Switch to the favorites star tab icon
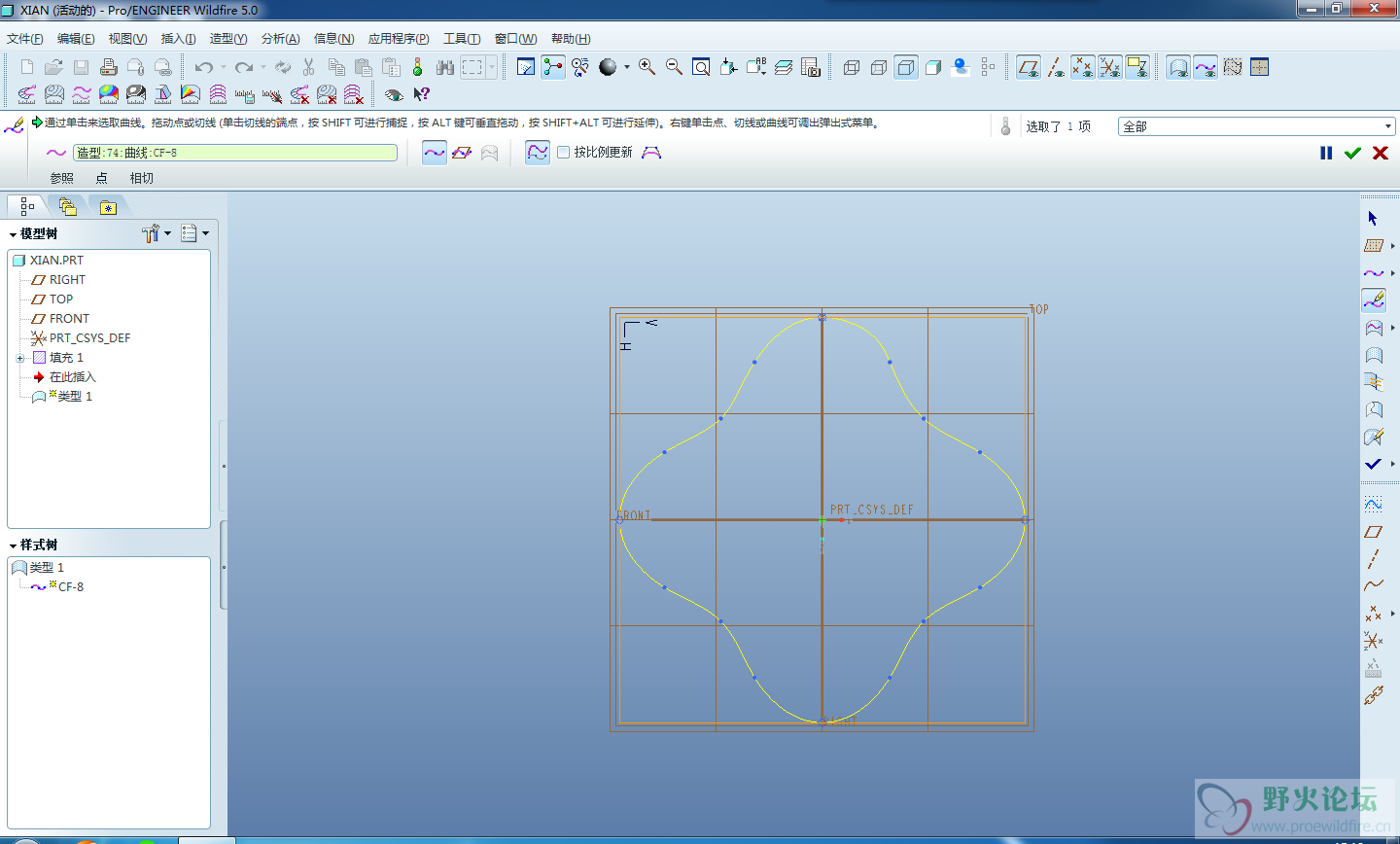The height and width of the screenshot is (844, 1400). point(108,206)
